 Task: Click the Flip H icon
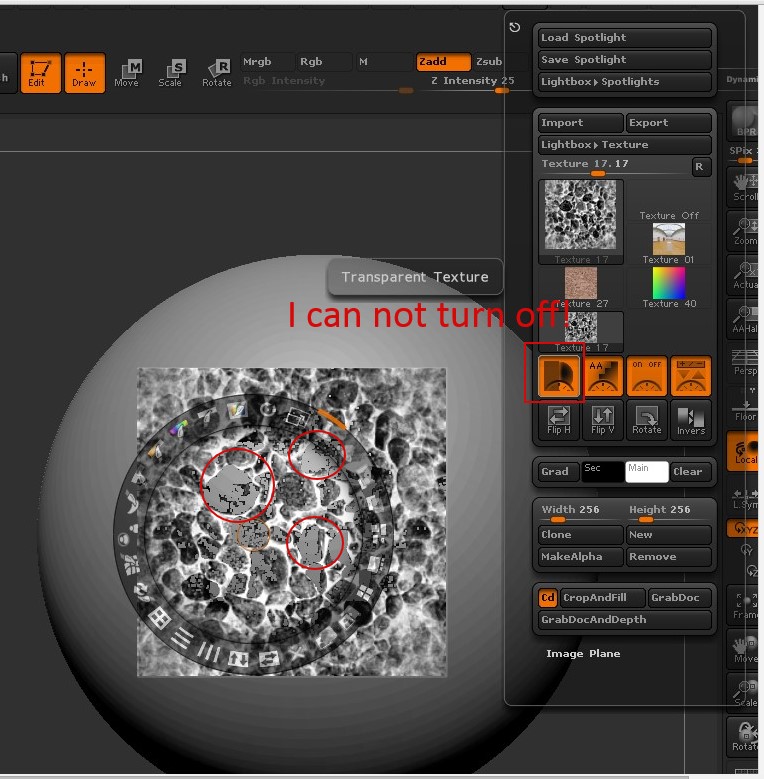(x=559, y=420)
